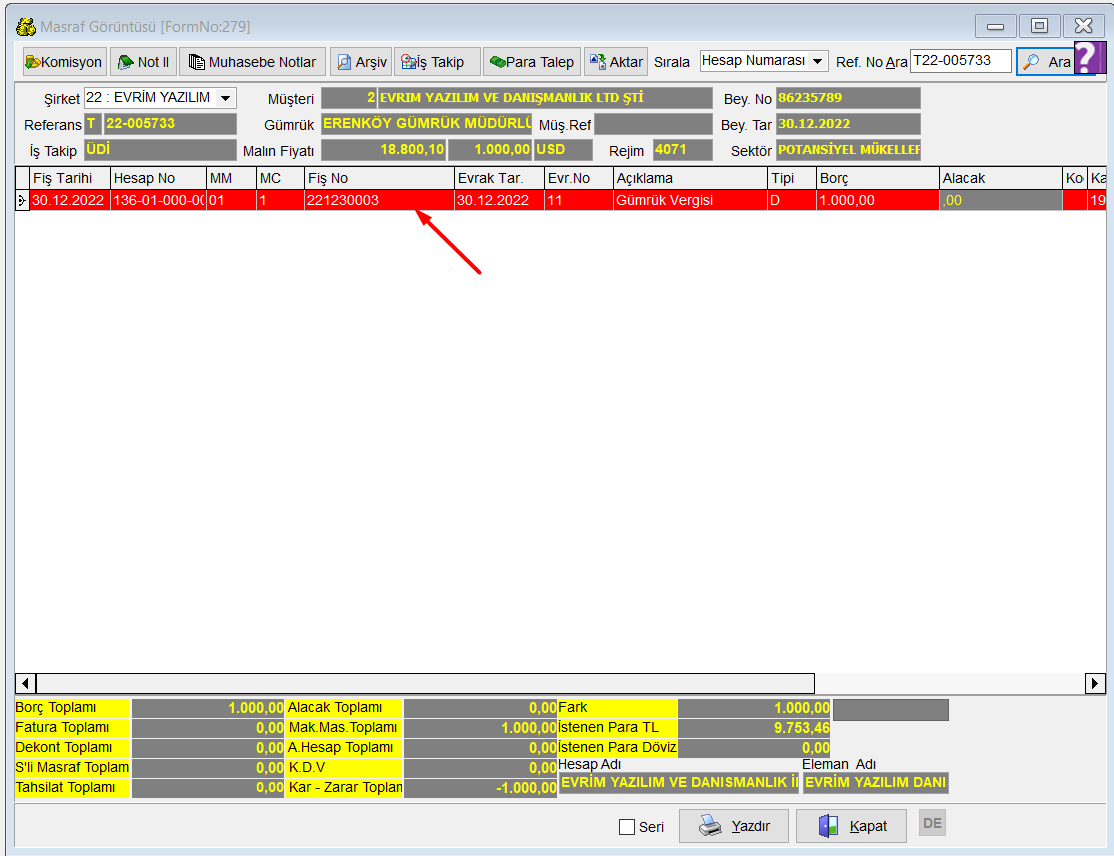
Task: Open the Şirket company dropdown
Action: pyautogui.click(x=225, y=98)
